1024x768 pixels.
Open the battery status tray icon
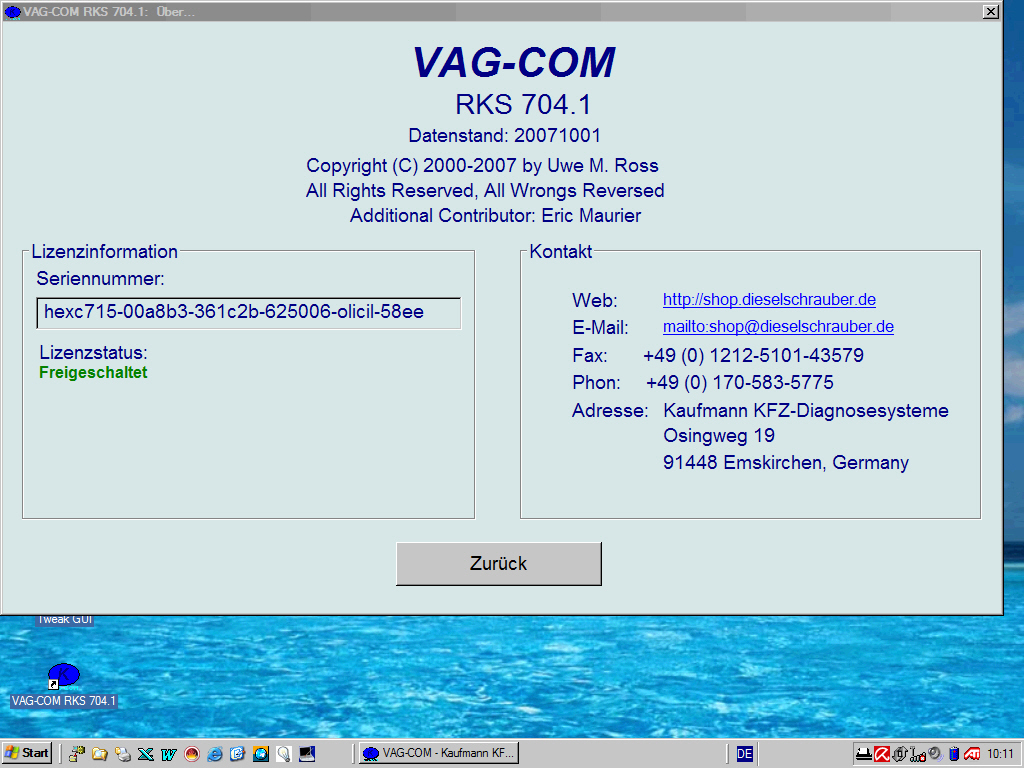coord(954,754)
